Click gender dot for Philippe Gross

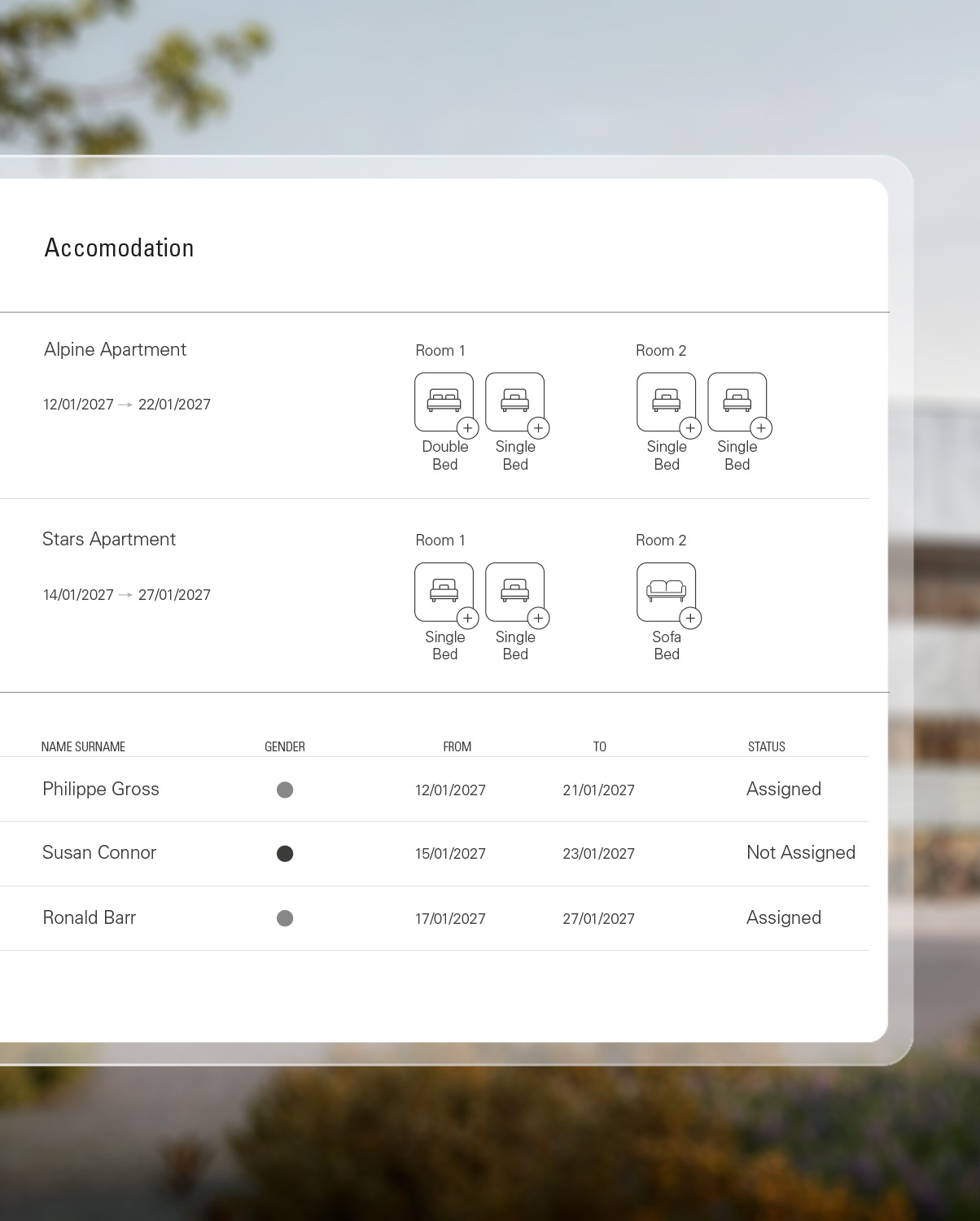pyautogui.click(x=285, y=790)
